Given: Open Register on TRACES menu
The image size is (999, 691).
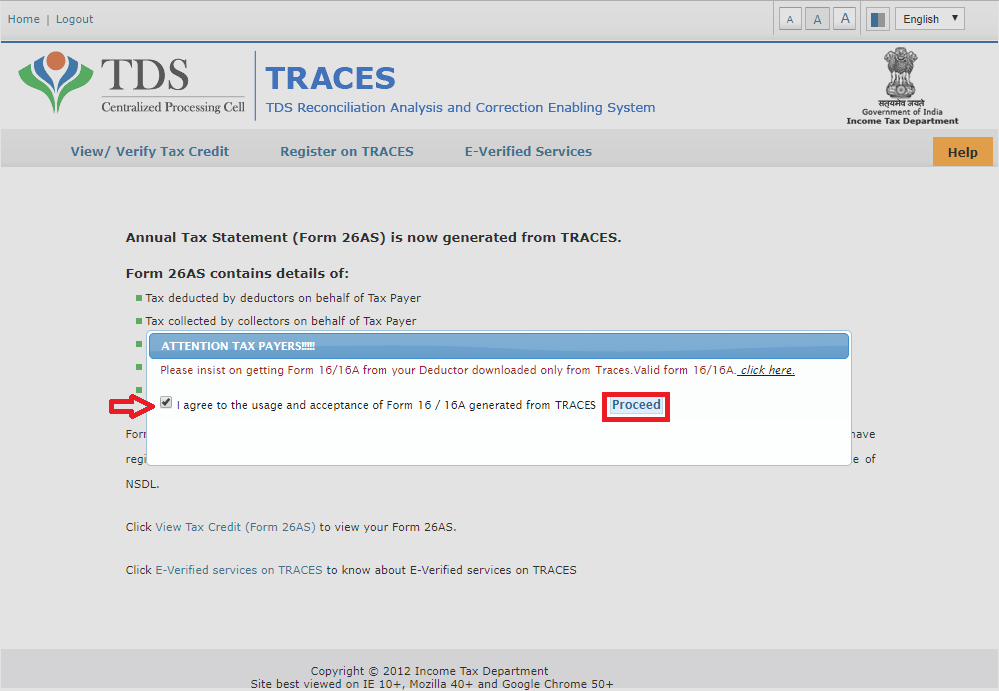Looking at the screenshot, I should 347,152.
